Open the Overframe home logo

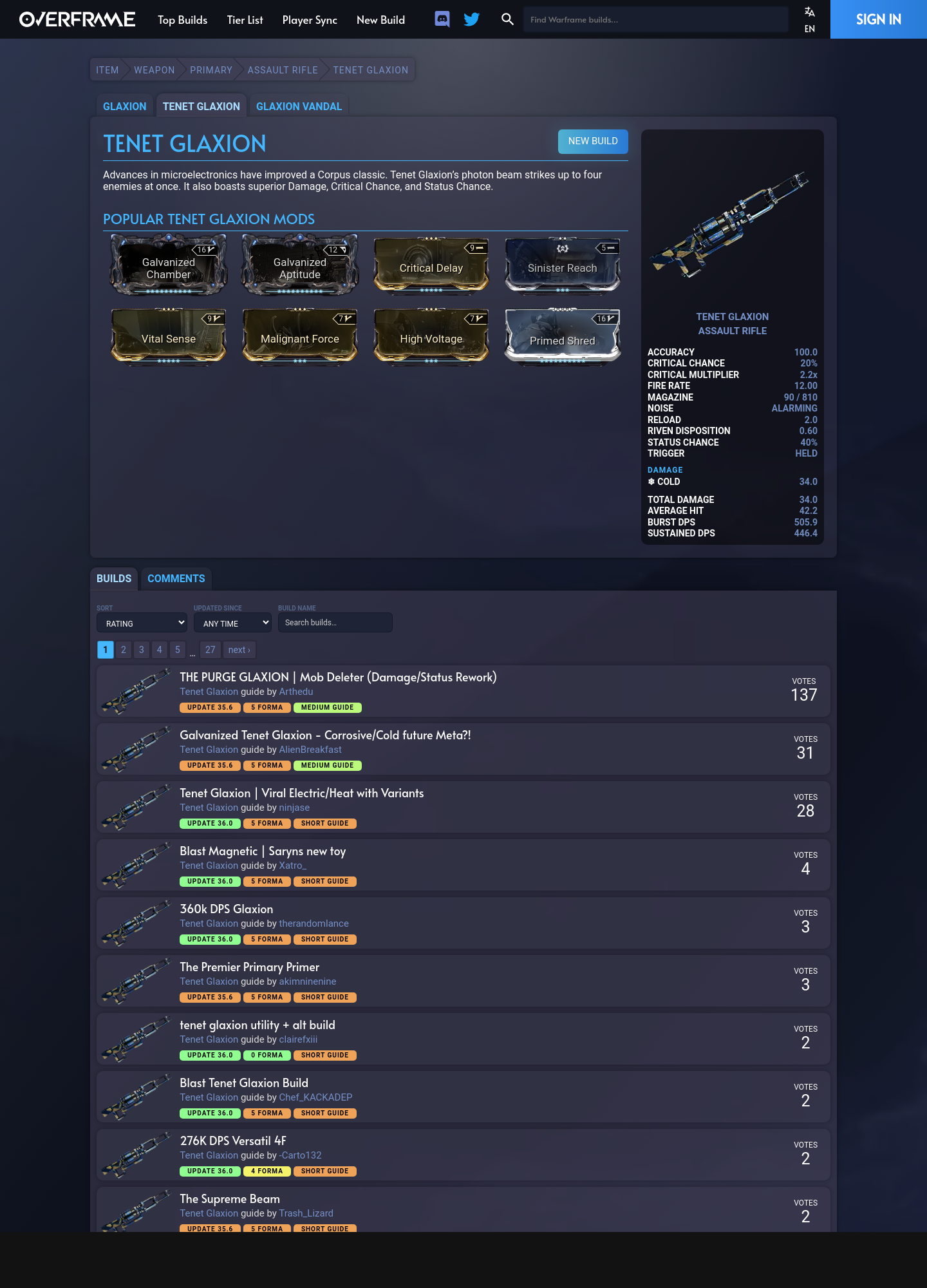77,19
